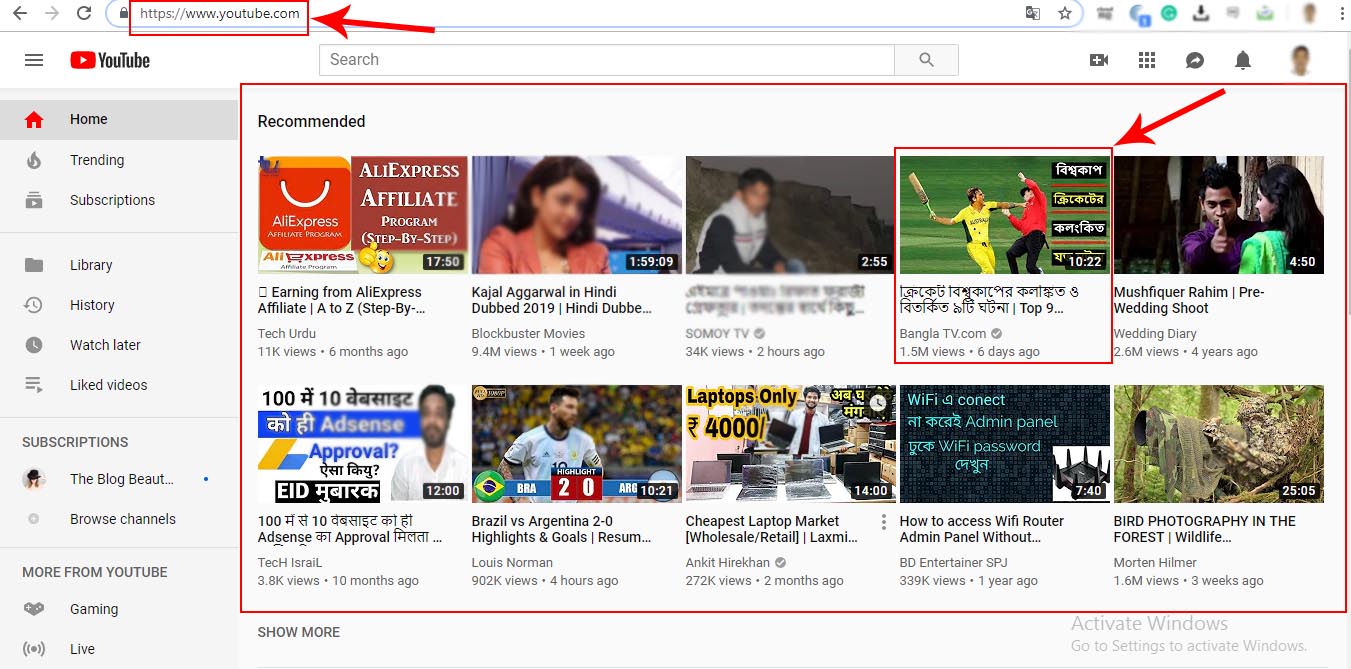The width and height of the screenshot is (1351, 669).
Task: Click the Grammarly extension icon
Action: click(x=1169, y=14)
